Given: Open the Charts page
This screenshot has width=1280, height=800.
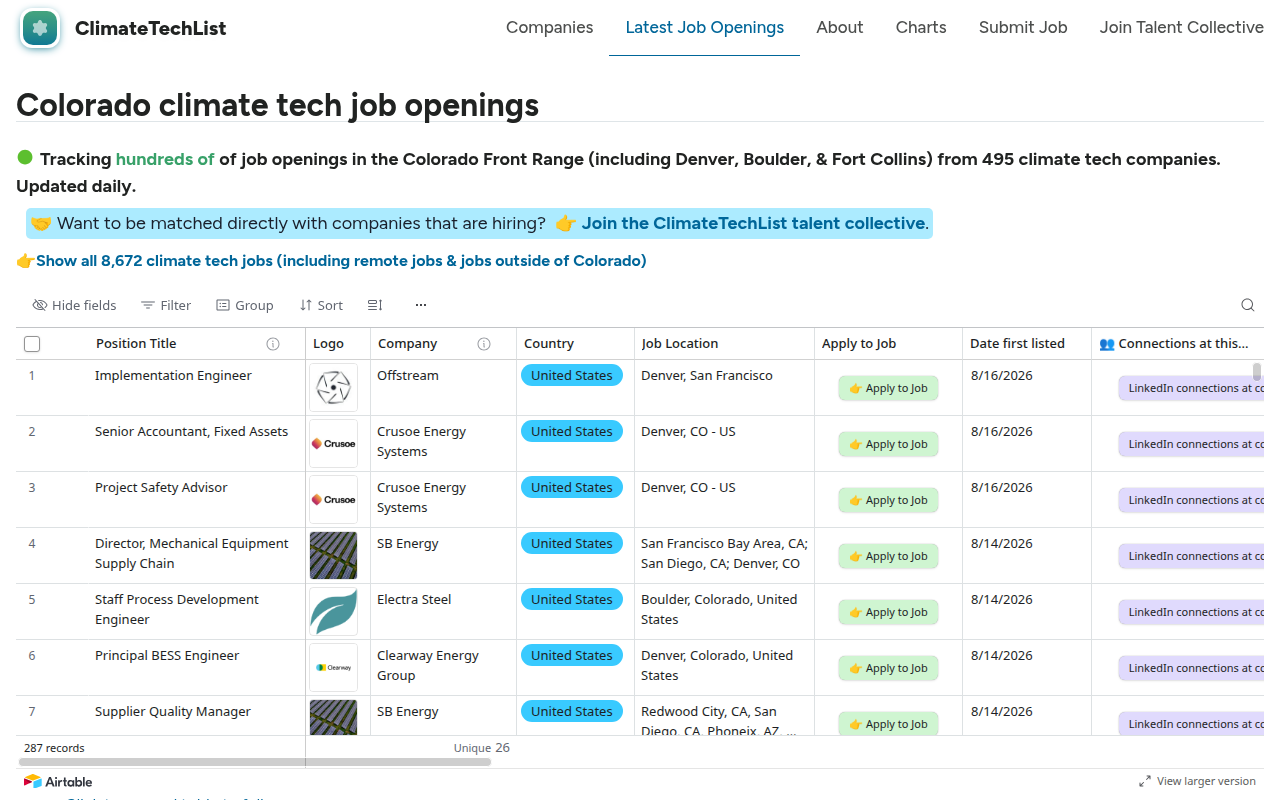Looking at the screenshot, I should [x=921, y=28].
